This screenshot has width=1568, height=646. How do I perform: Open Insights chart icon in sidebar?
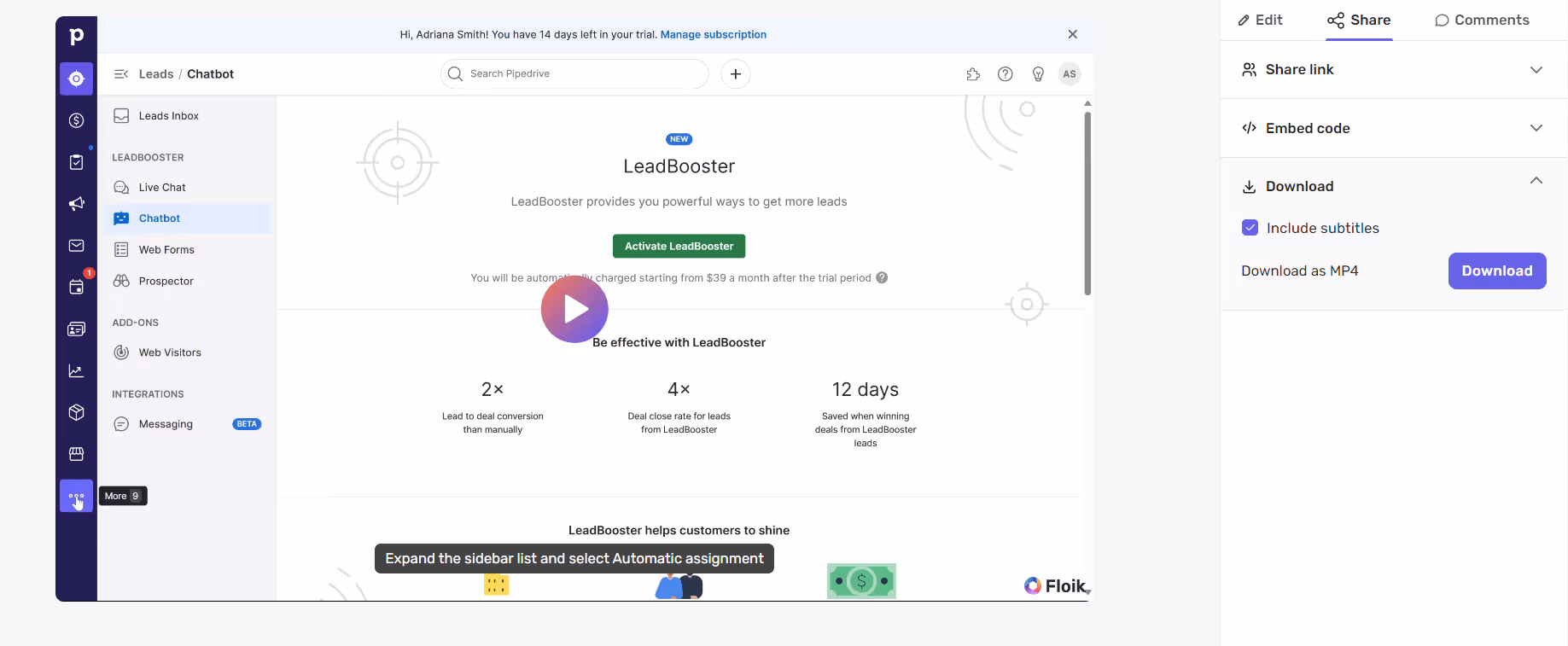pos(76,370)
